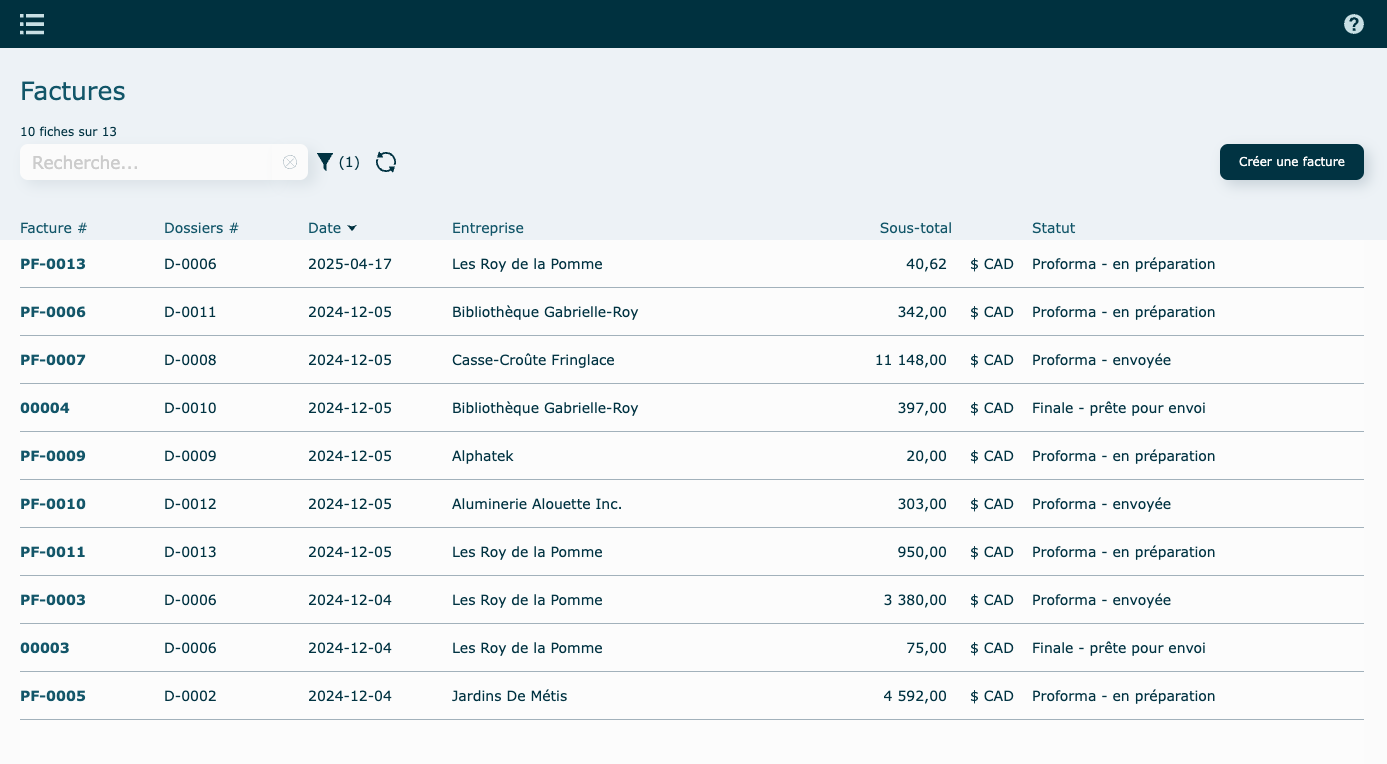Sort by the Date column arrow
This screenshot has width=1387, height=764.
[352, 228]
